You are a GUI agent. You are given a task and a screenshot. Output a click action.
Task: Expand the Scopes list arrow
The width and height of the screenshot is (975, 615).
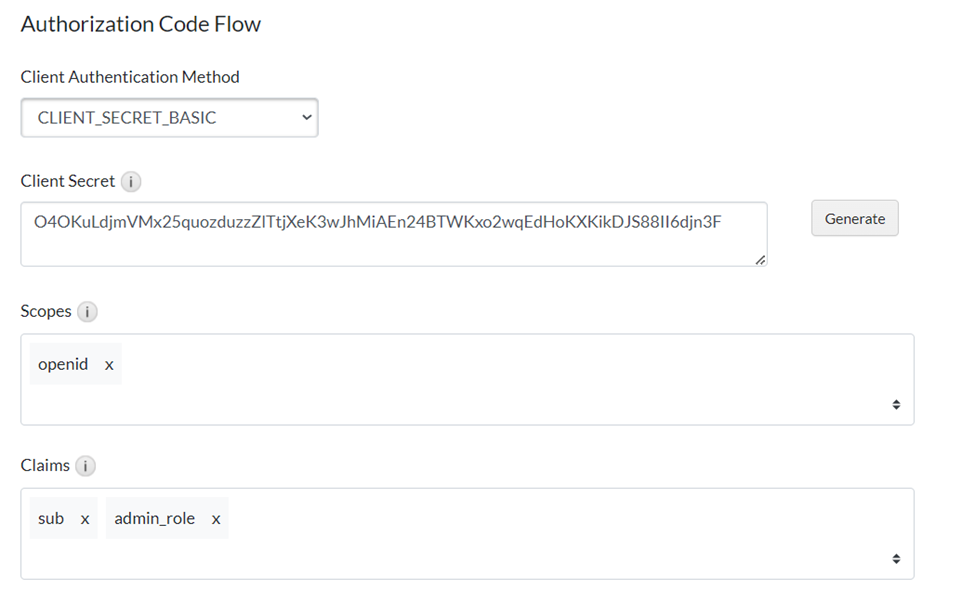896,405
